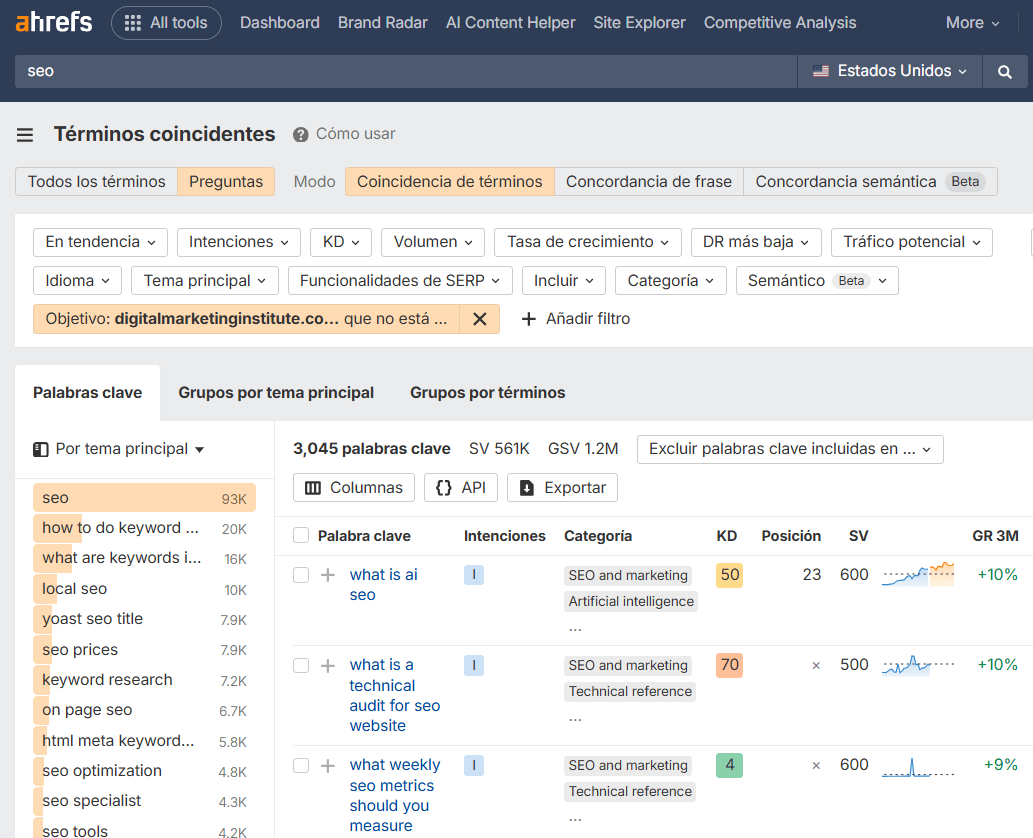Choose Concordancia semántica Beta mode

[x=870, y=182]
